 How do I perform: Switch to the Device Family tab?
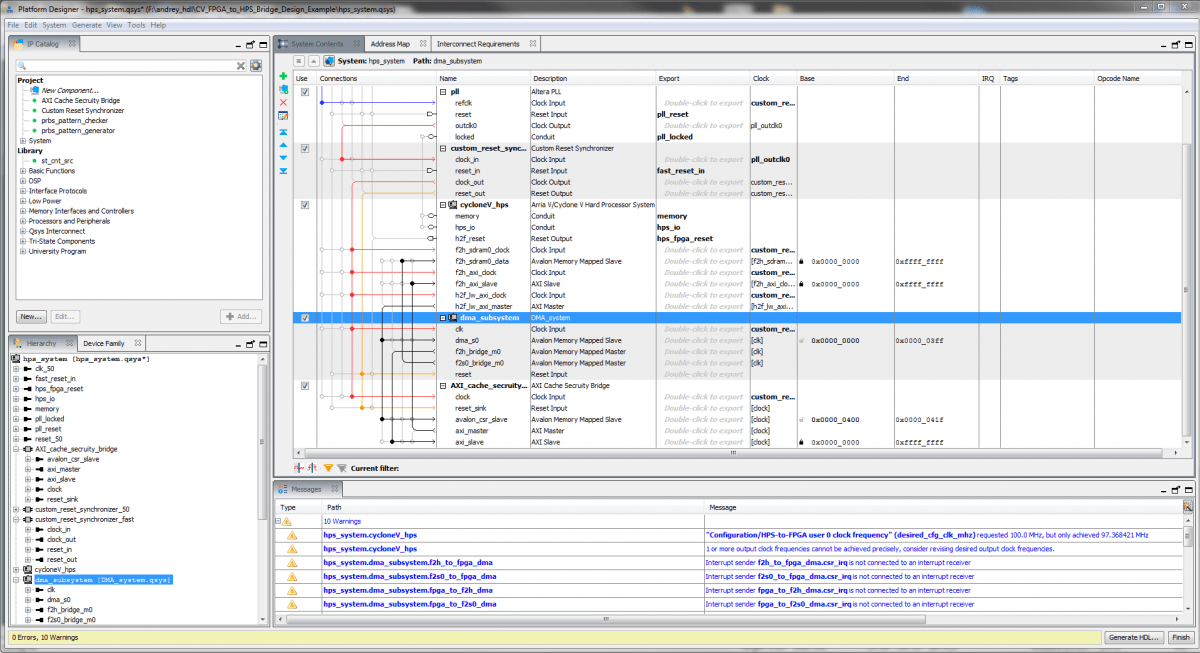tap(104, 343)
